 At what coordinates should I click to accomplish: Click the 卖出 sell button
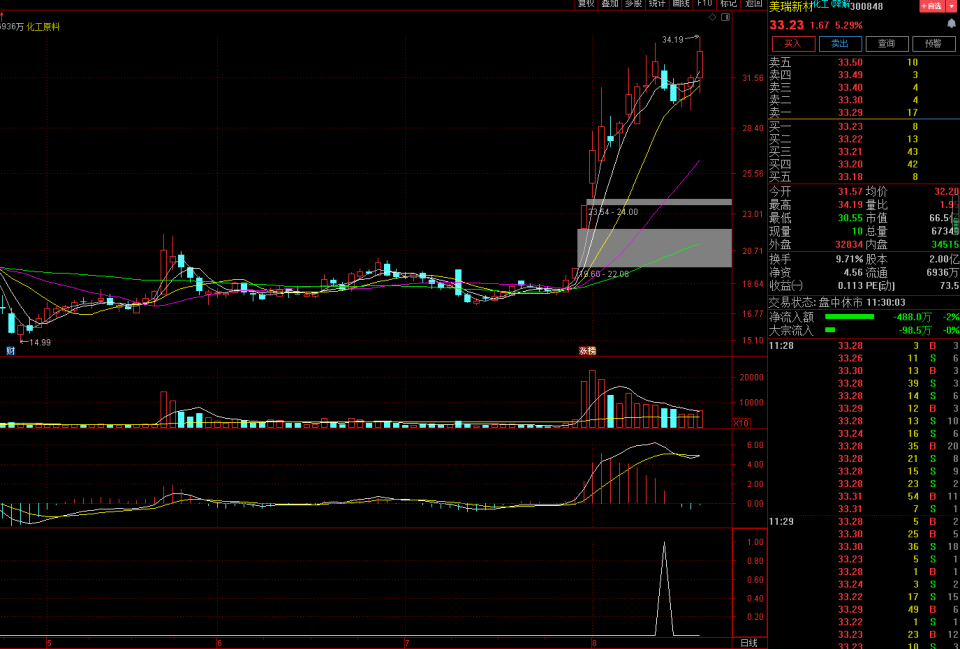coord(839,43)
